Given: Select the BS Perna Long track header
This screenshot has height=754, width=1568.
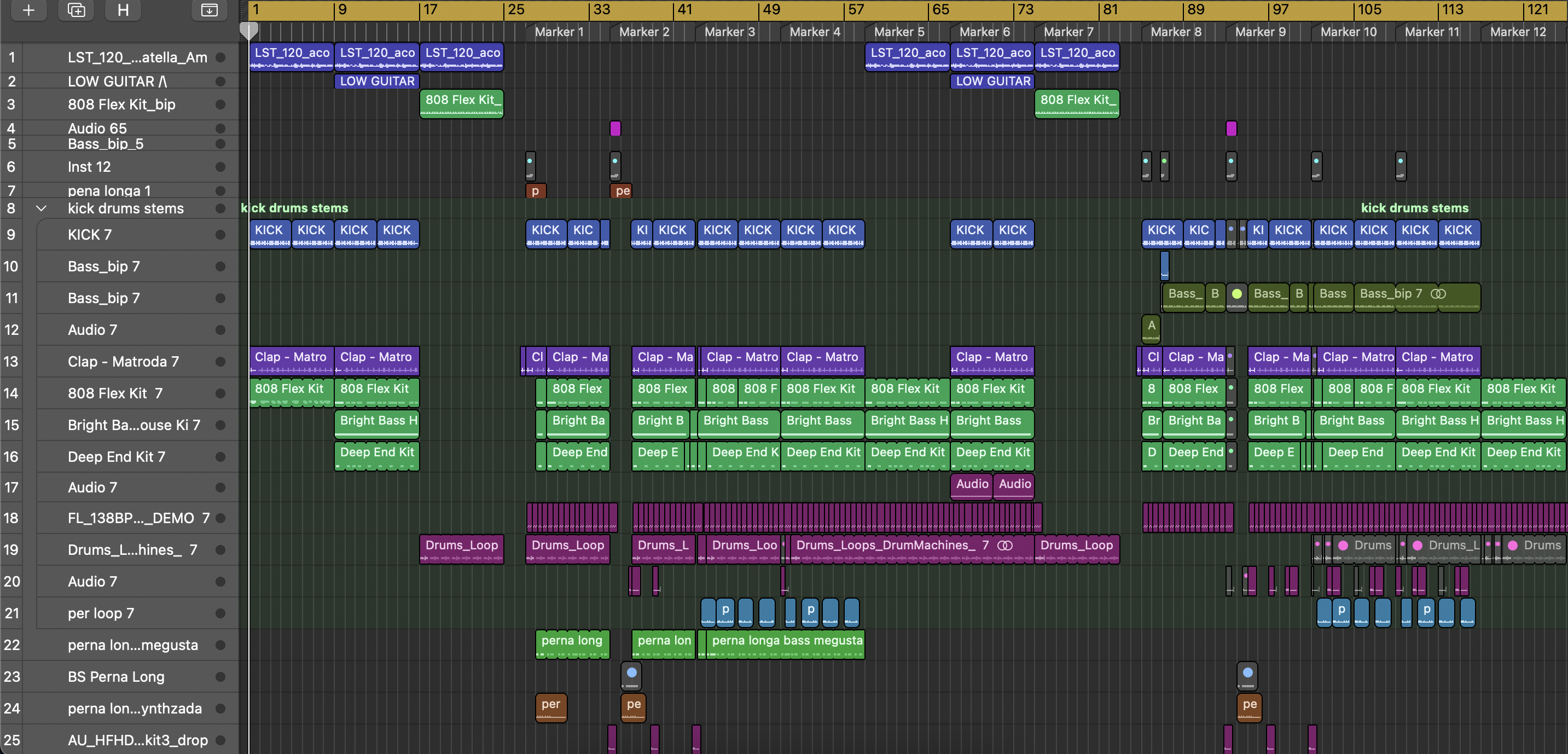Looking at the screenshot, I should (115, 677).
